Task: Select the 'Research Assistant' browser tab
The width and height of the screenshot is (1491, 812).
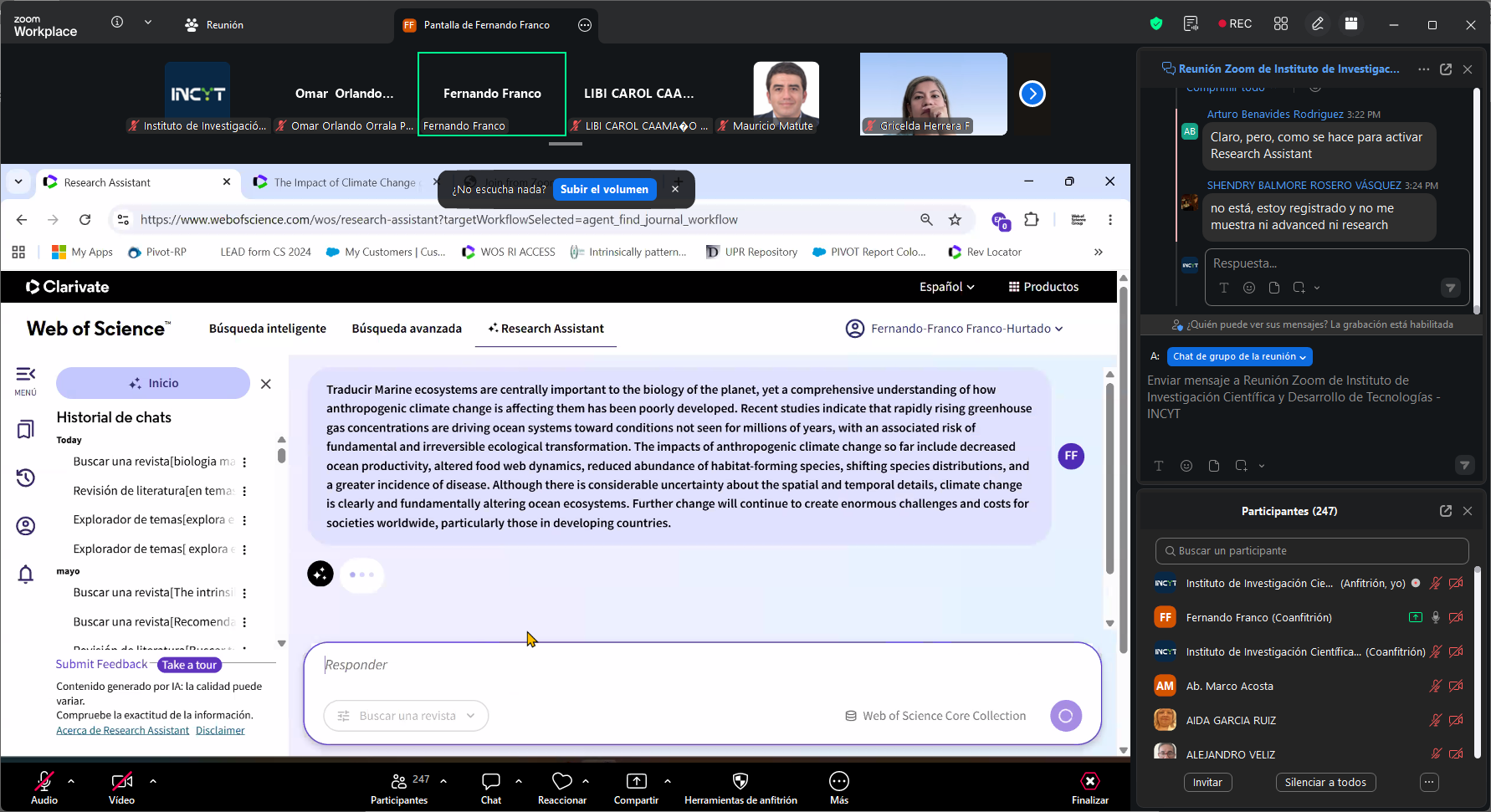Action: coord(138,182)
